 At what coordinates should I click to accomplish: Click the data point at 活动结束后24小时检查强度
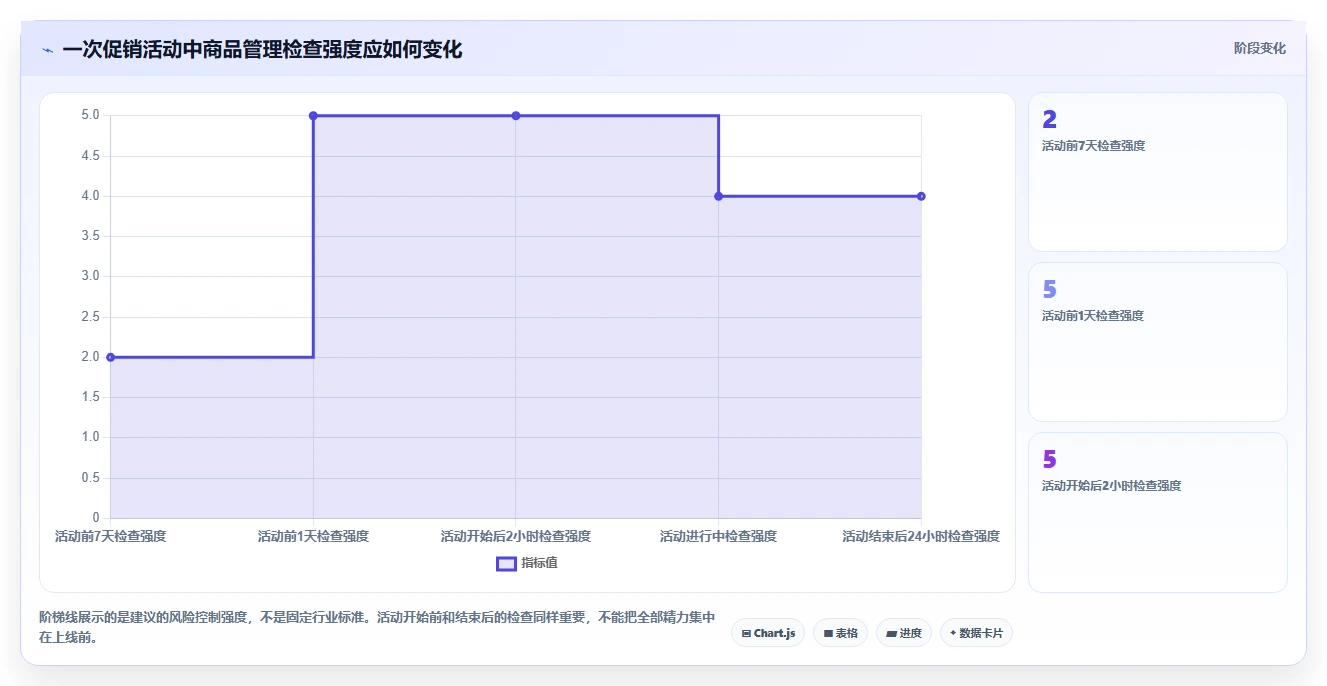click(x=921, y=196)
